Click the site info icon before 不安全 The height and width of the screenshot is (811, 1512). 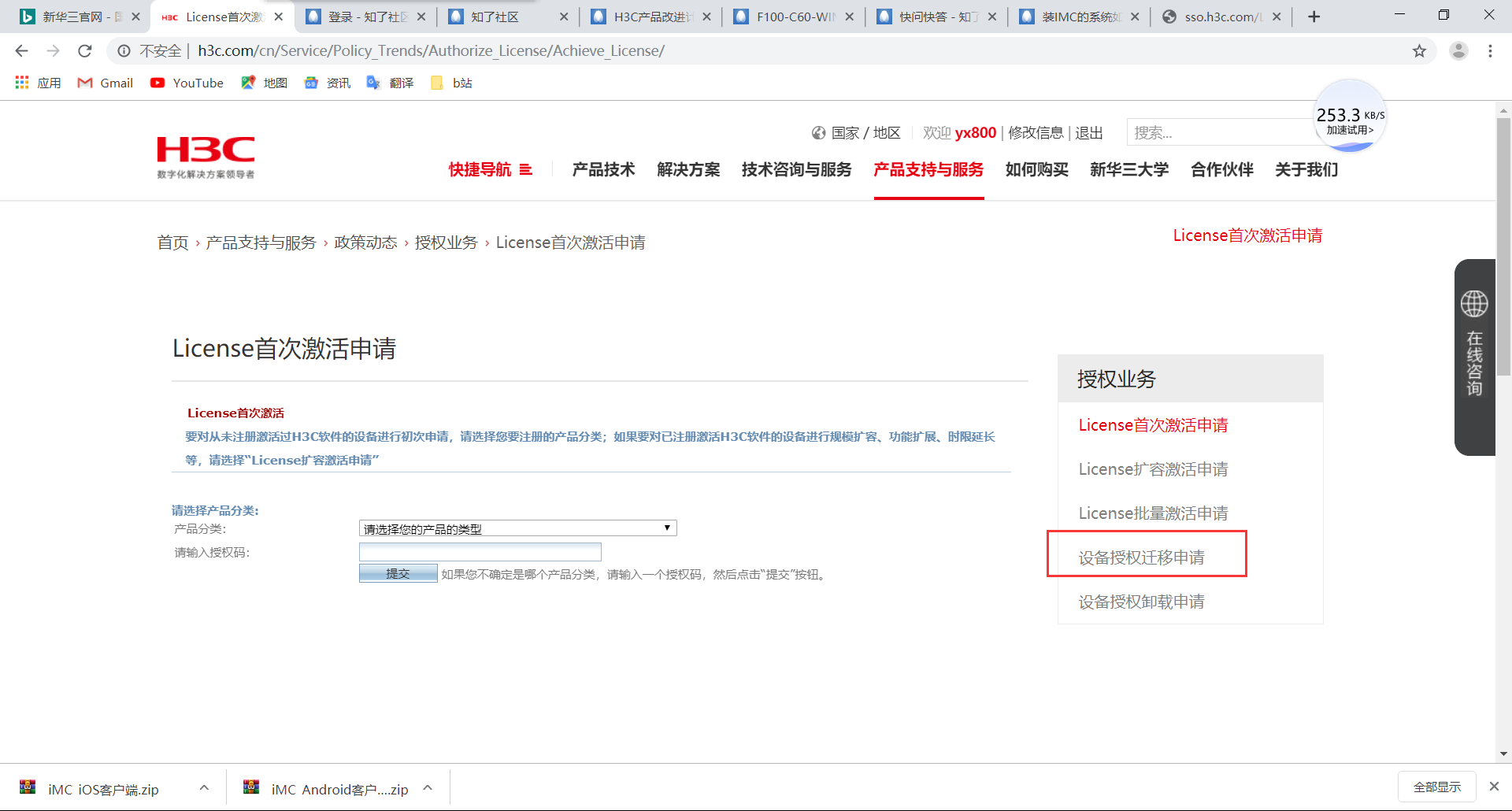[x=124, y=51]
